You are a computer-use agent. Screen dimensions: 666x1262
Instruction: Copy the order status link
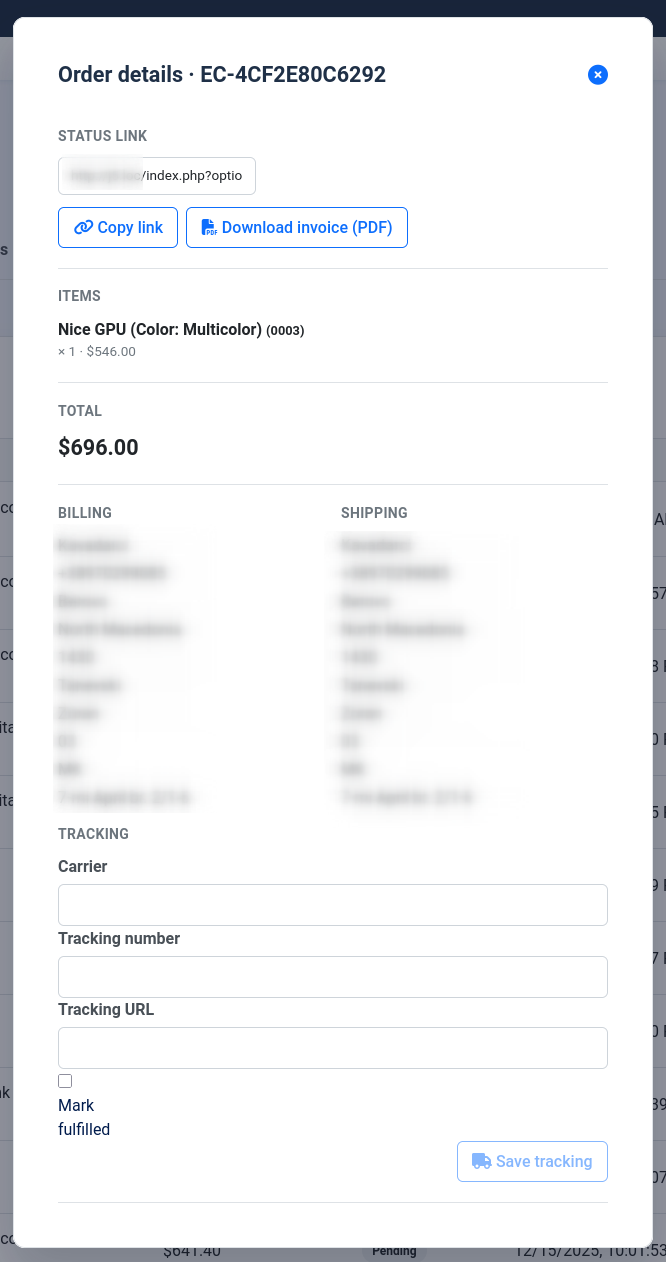tap(117, 227)
